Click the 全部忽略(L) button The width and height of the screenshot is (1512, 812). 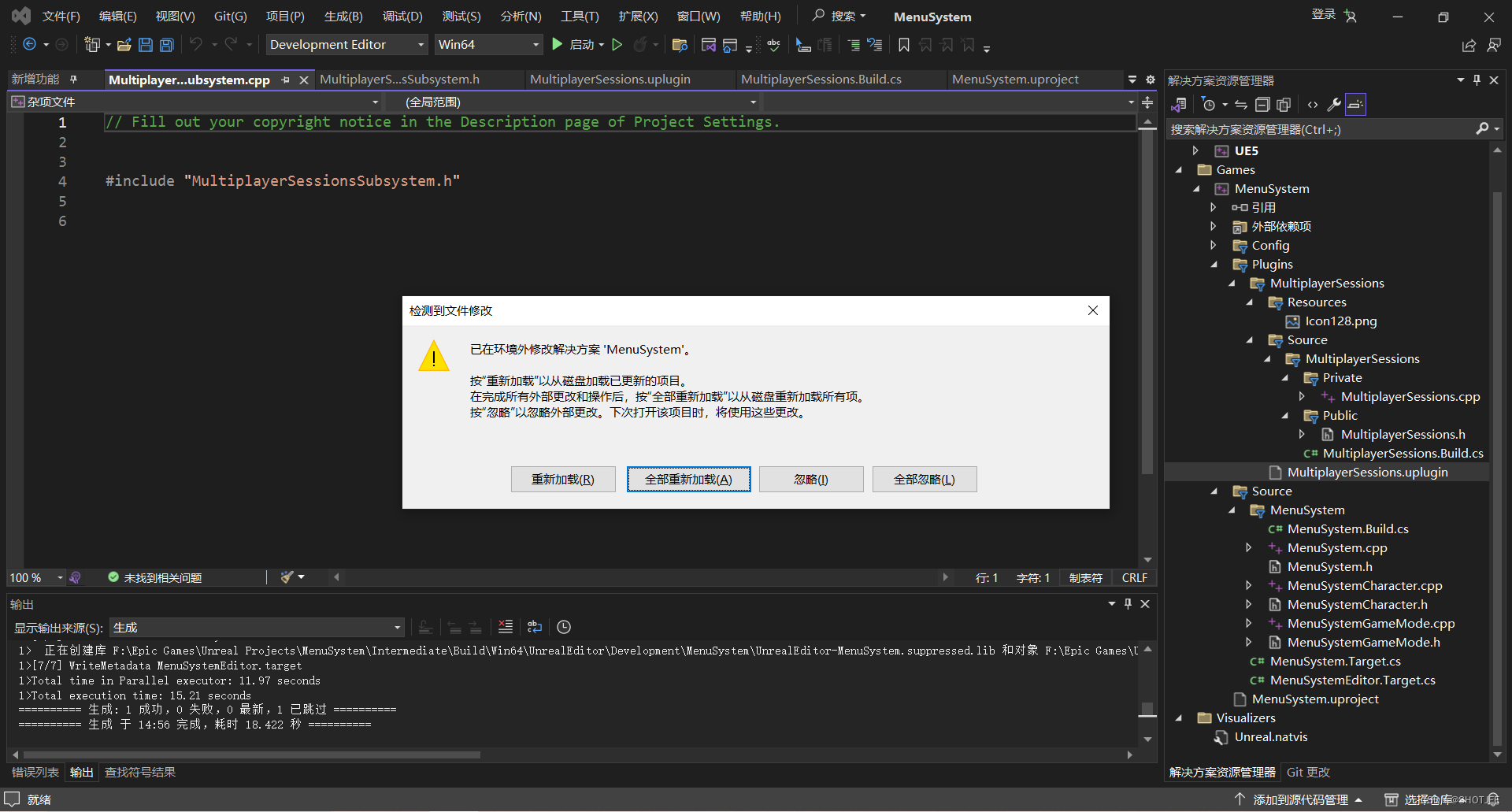tap(925, 480)
